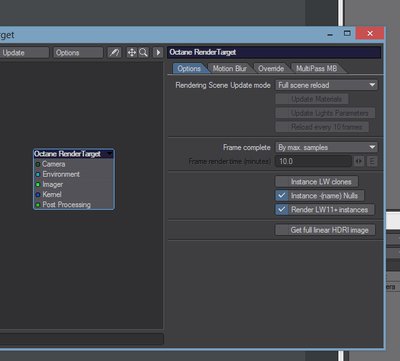The width and height of the screenshot is (400, 361).
Task: Click the Post Processing input node dot
Action: point(38,205)
